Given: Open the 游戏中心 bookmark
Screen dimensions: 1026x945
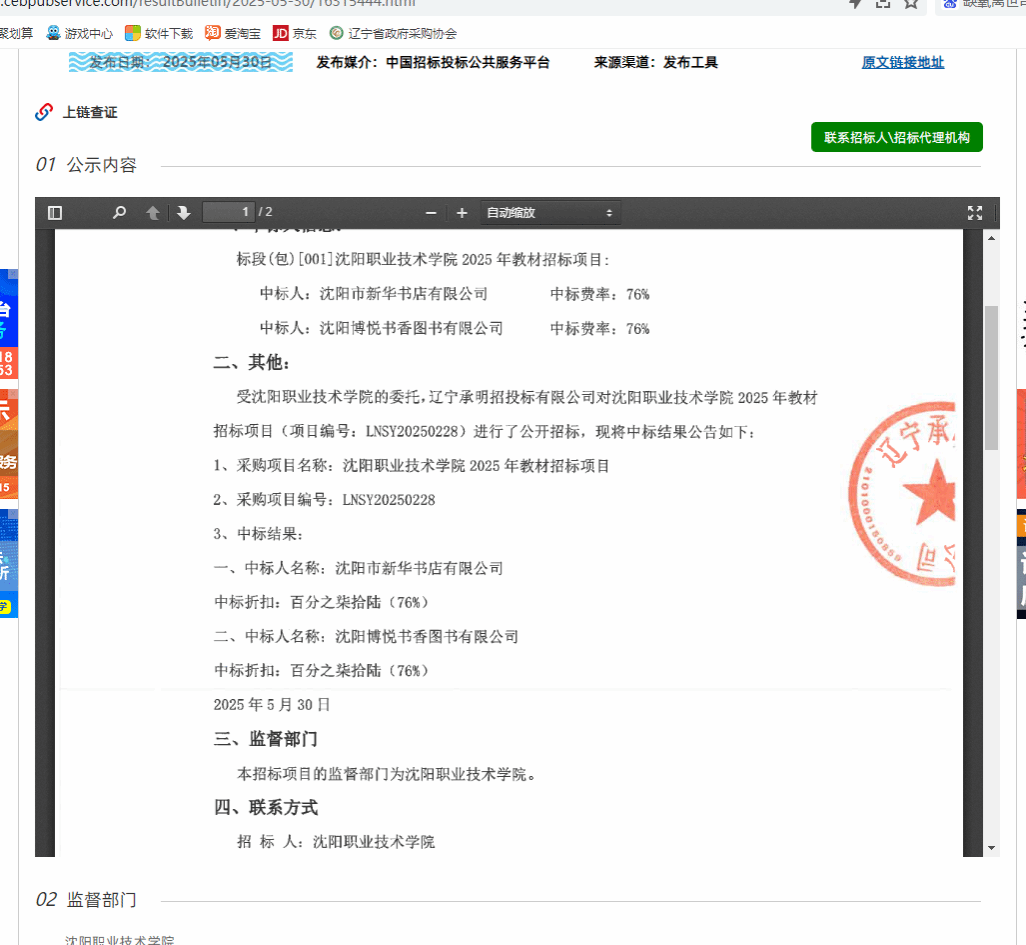Looking at the screenshot, I should tap(80, 33).
